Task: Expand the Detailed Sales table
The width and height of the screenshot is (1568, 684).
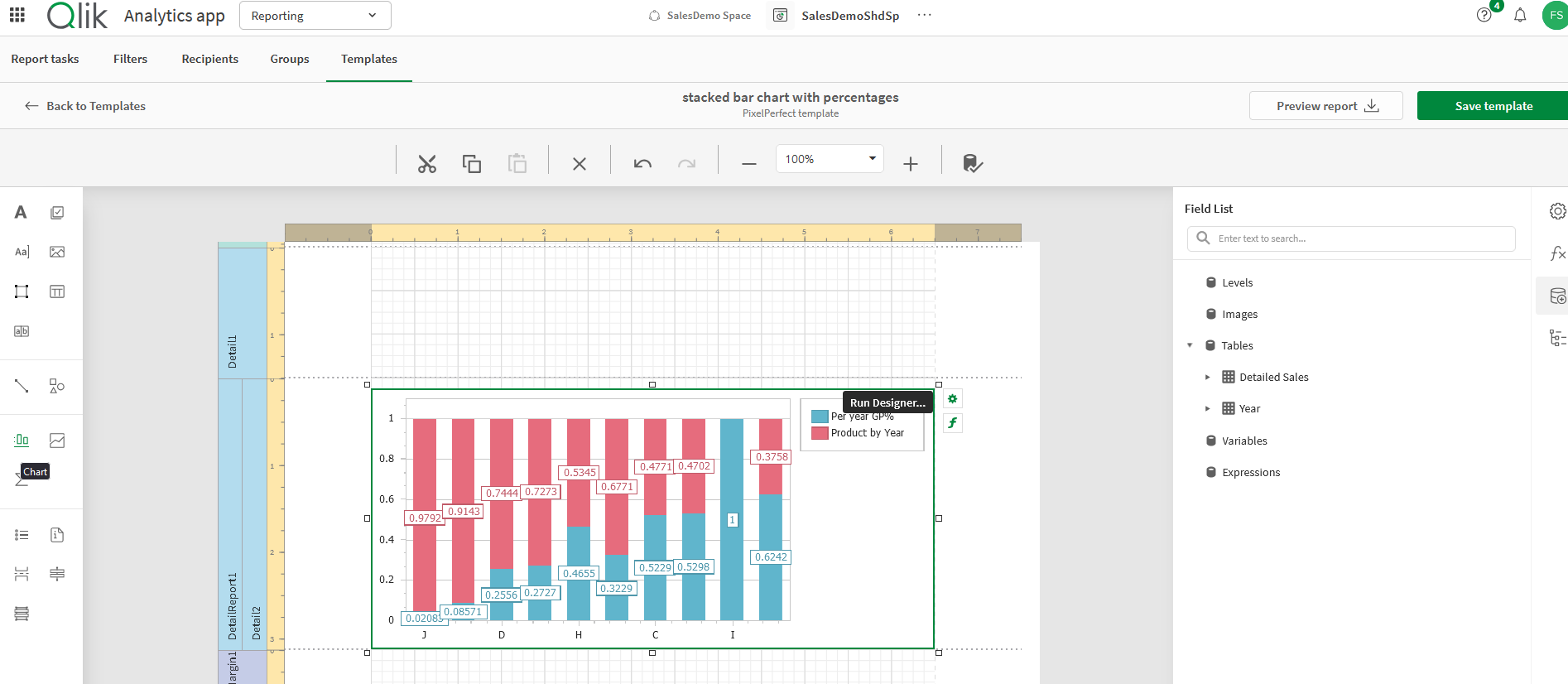Action: (x=1207, y=377)
